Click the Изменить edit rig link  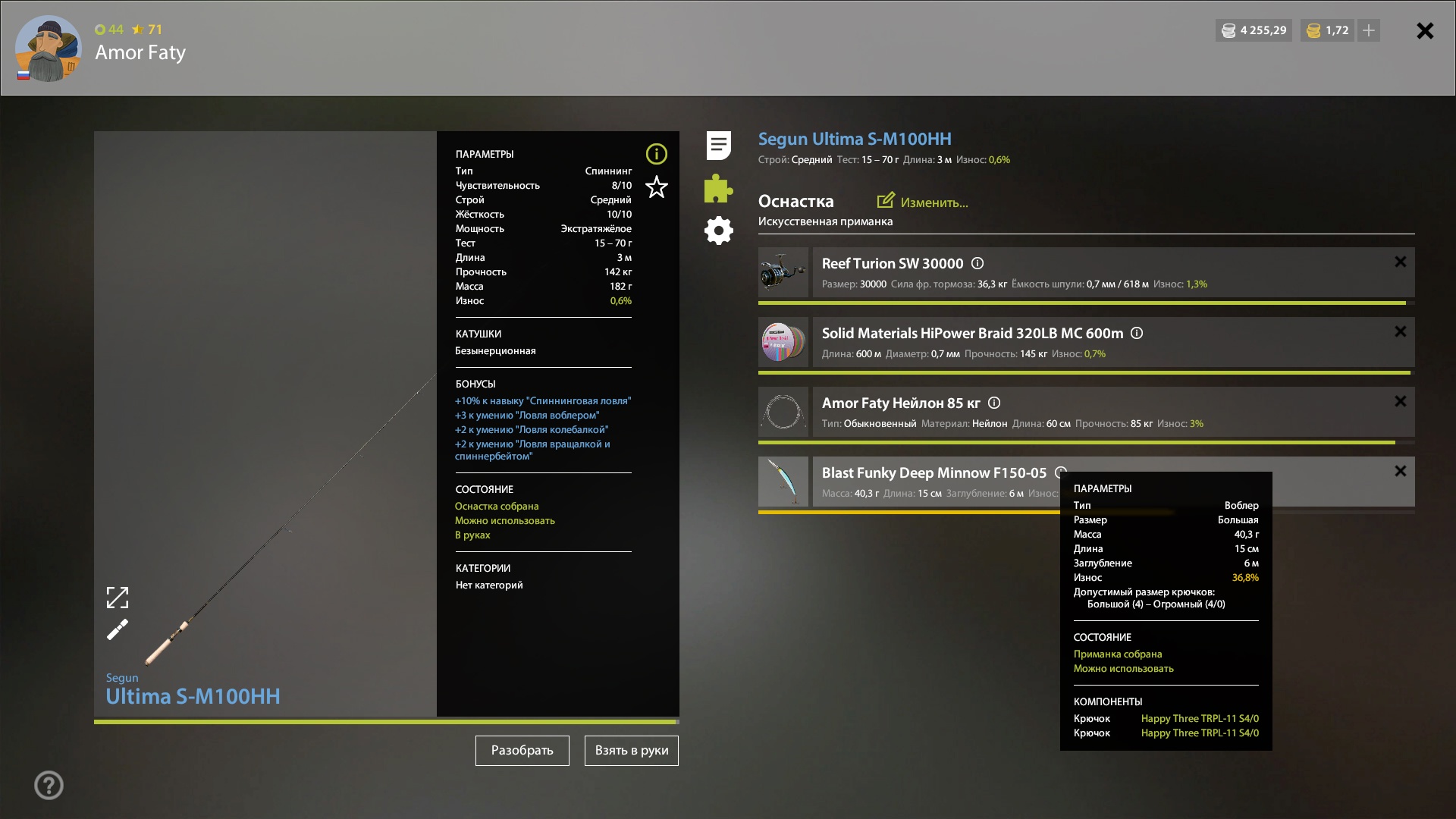click(922, 202)
